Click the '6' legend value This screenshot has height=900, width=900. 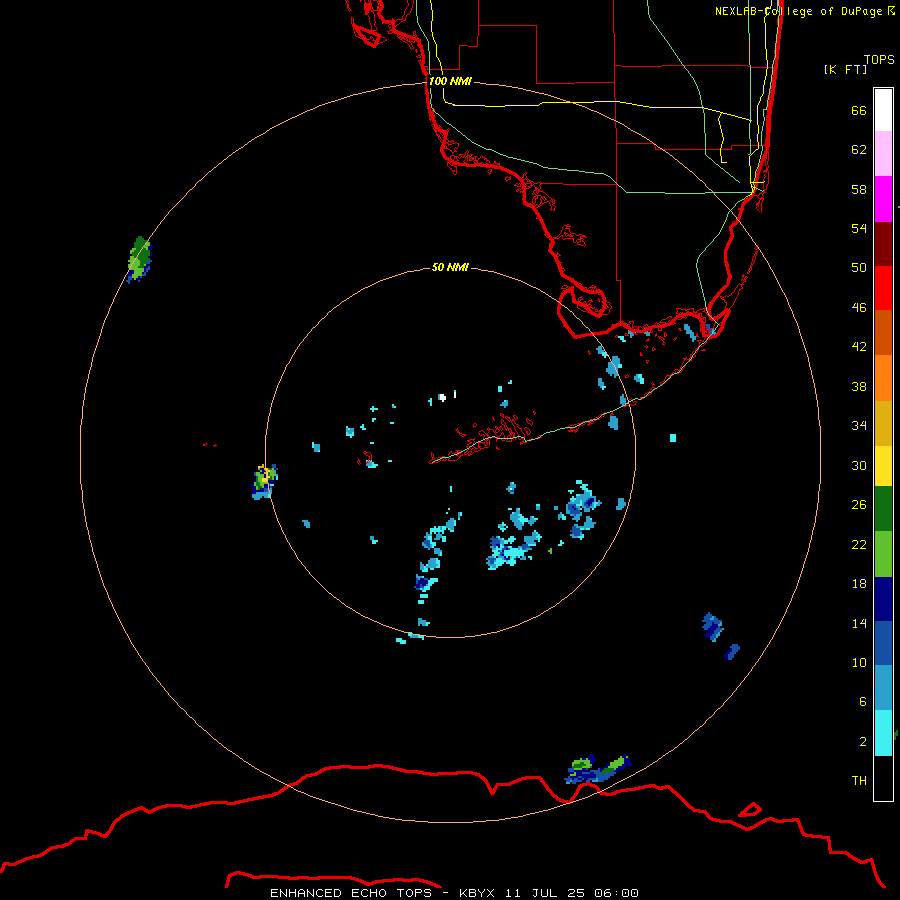(863, 702)
